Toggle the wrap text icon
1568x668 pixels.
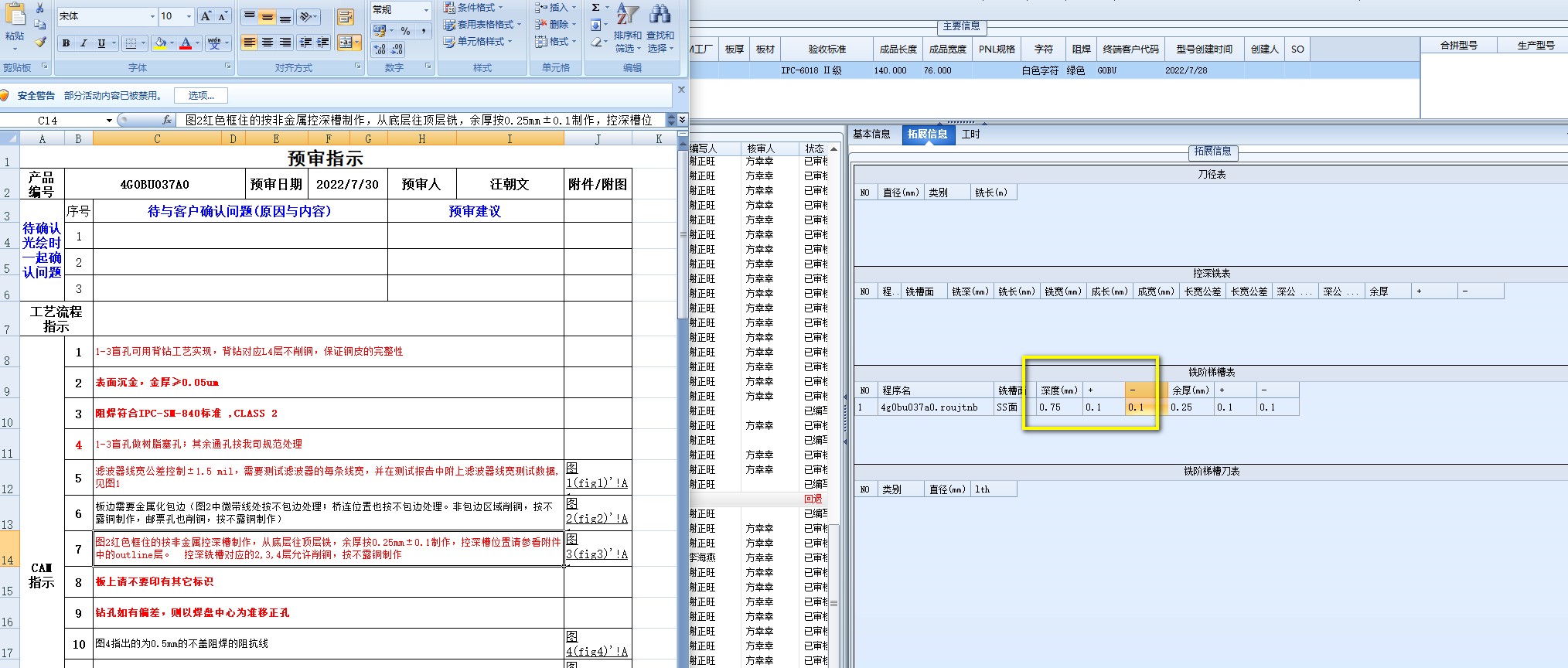346,16
